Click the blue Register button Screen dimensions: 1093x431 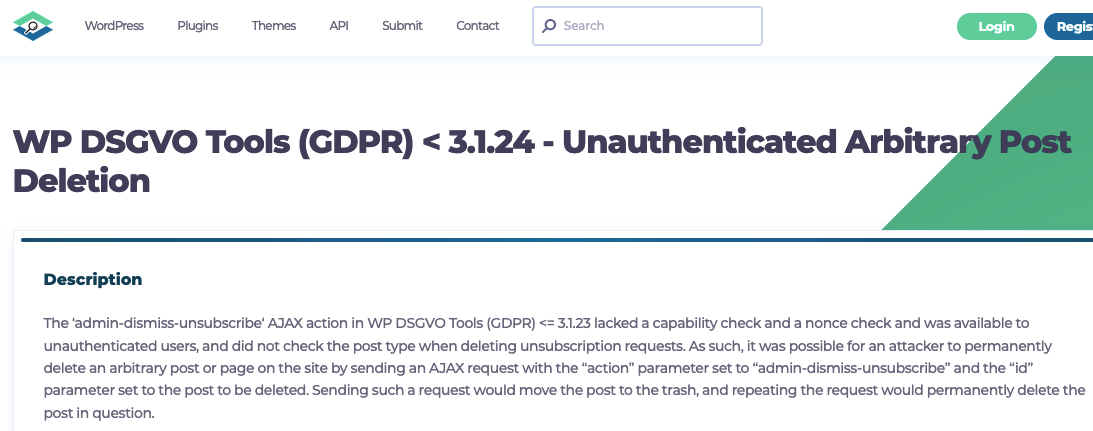click(1069, 27)
